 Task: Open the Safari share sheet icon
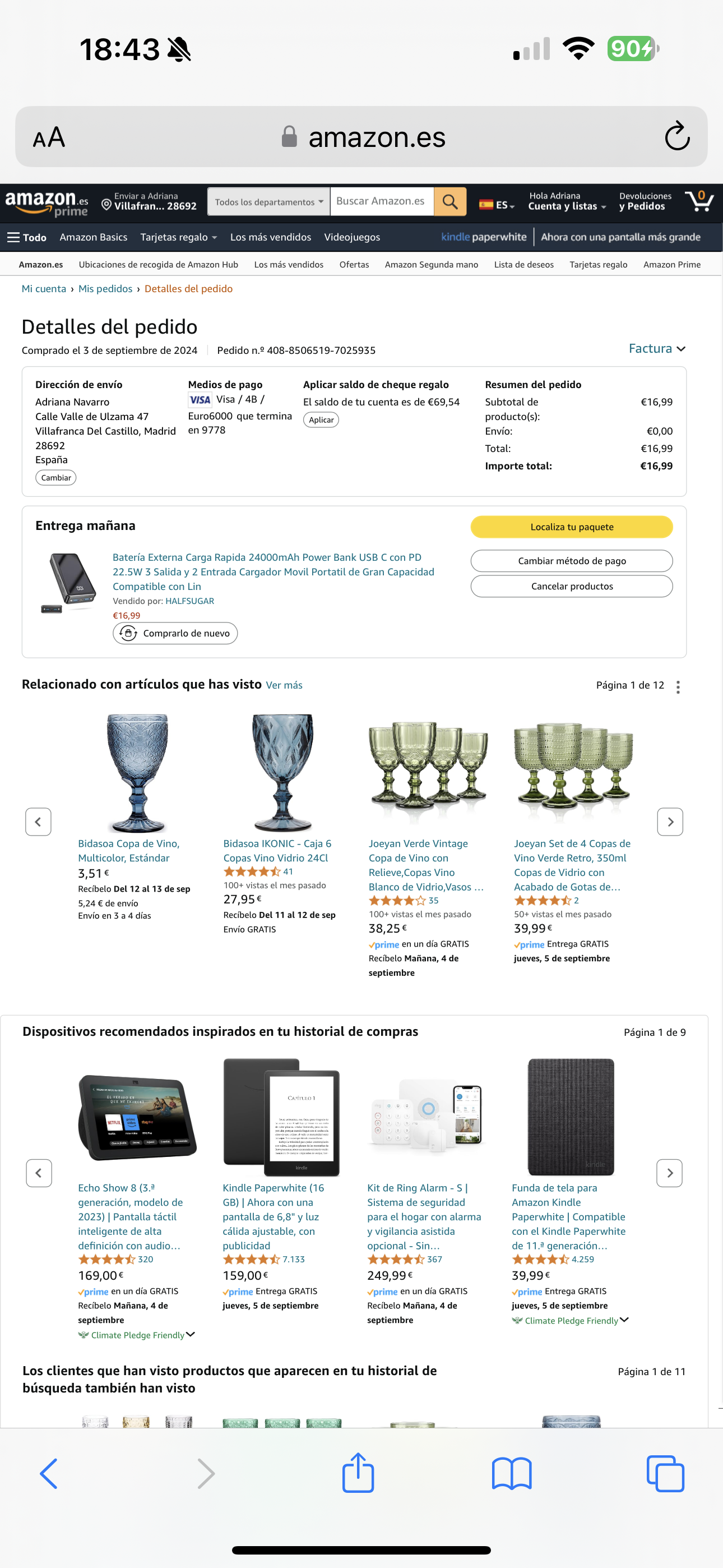358,1473
